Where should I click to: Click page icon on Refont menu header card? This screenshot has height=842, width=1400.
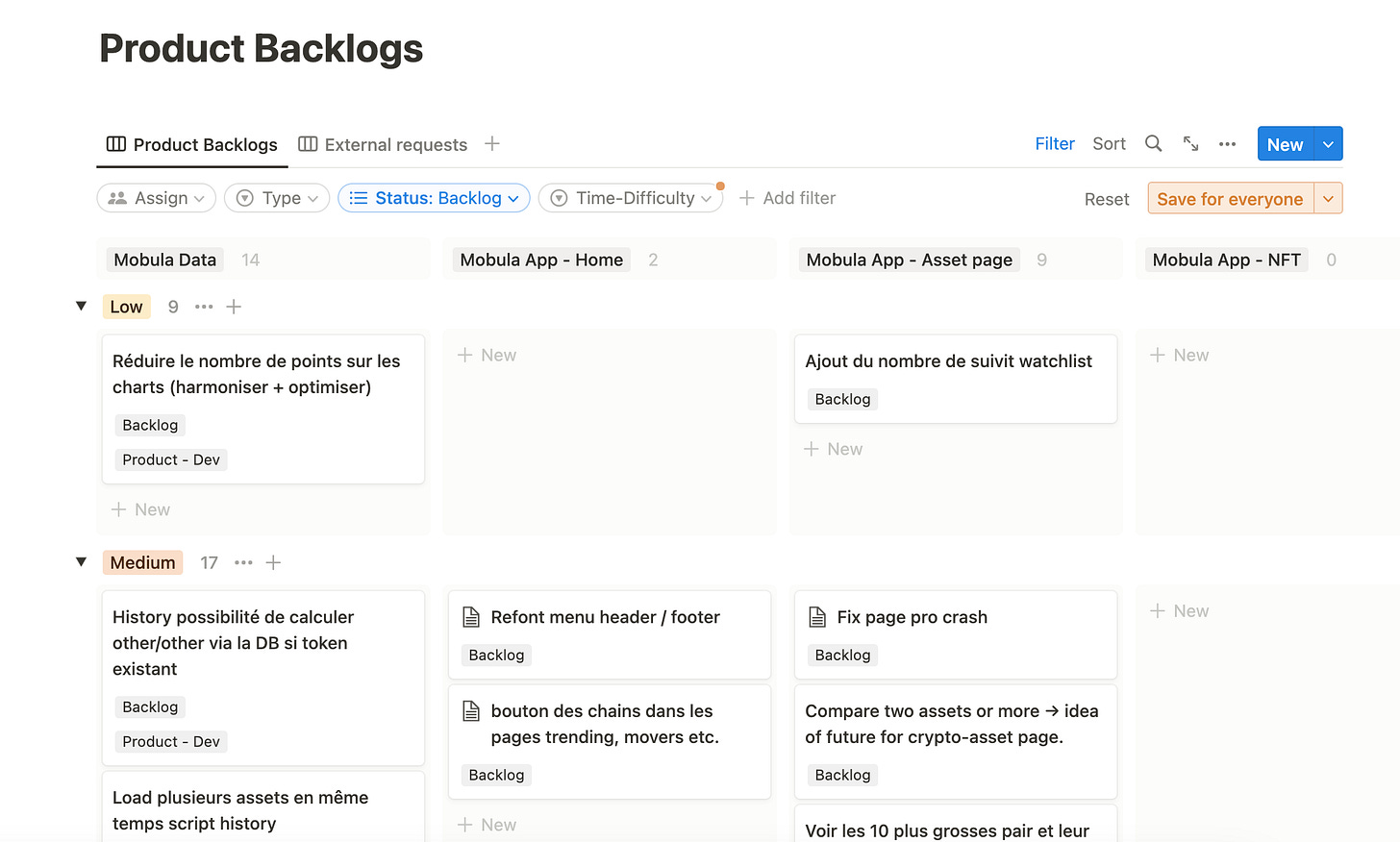coord(471,617)
